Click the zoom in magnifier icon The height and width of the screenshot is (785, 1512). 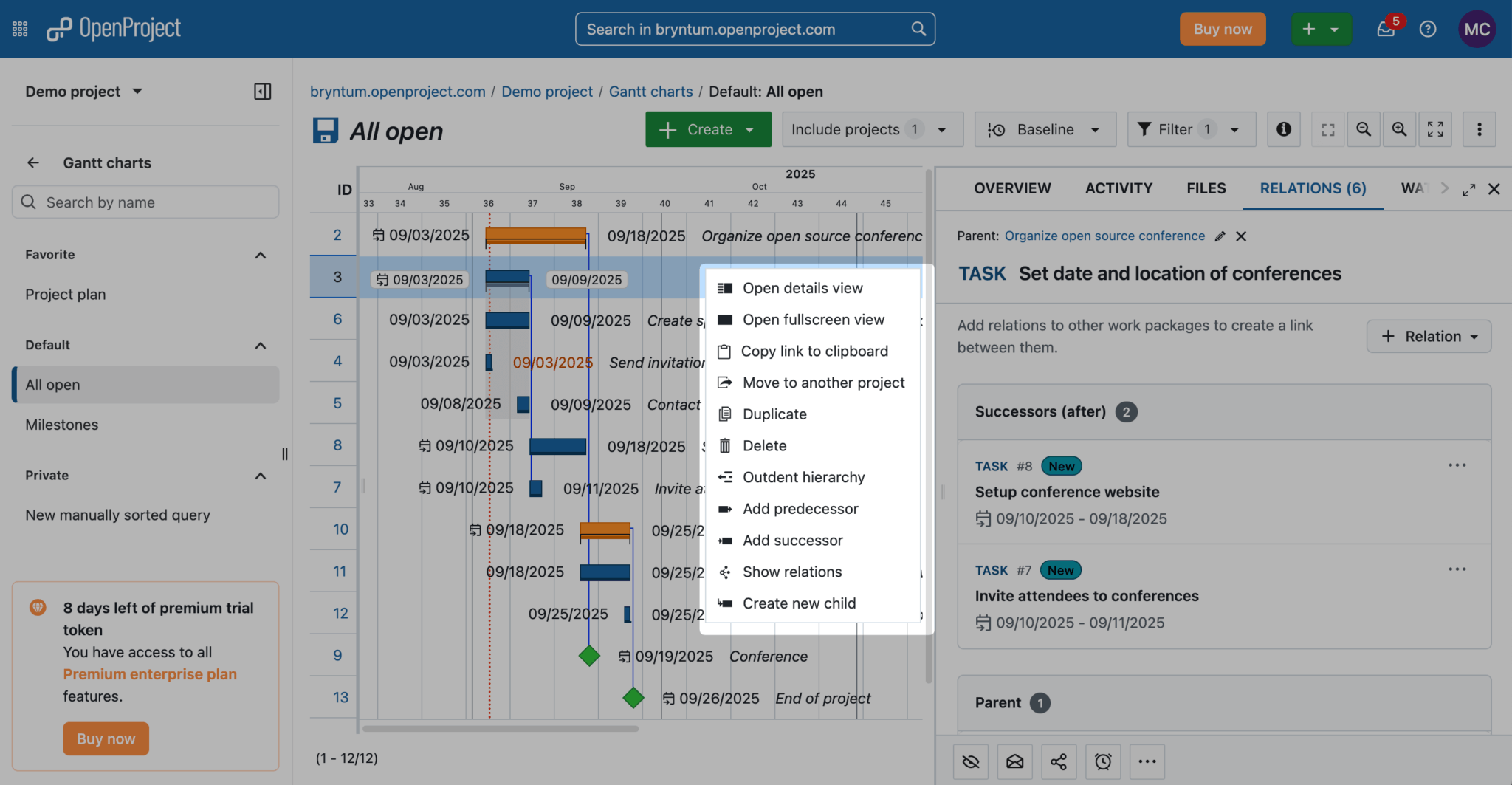click(x=1399, y=130)
